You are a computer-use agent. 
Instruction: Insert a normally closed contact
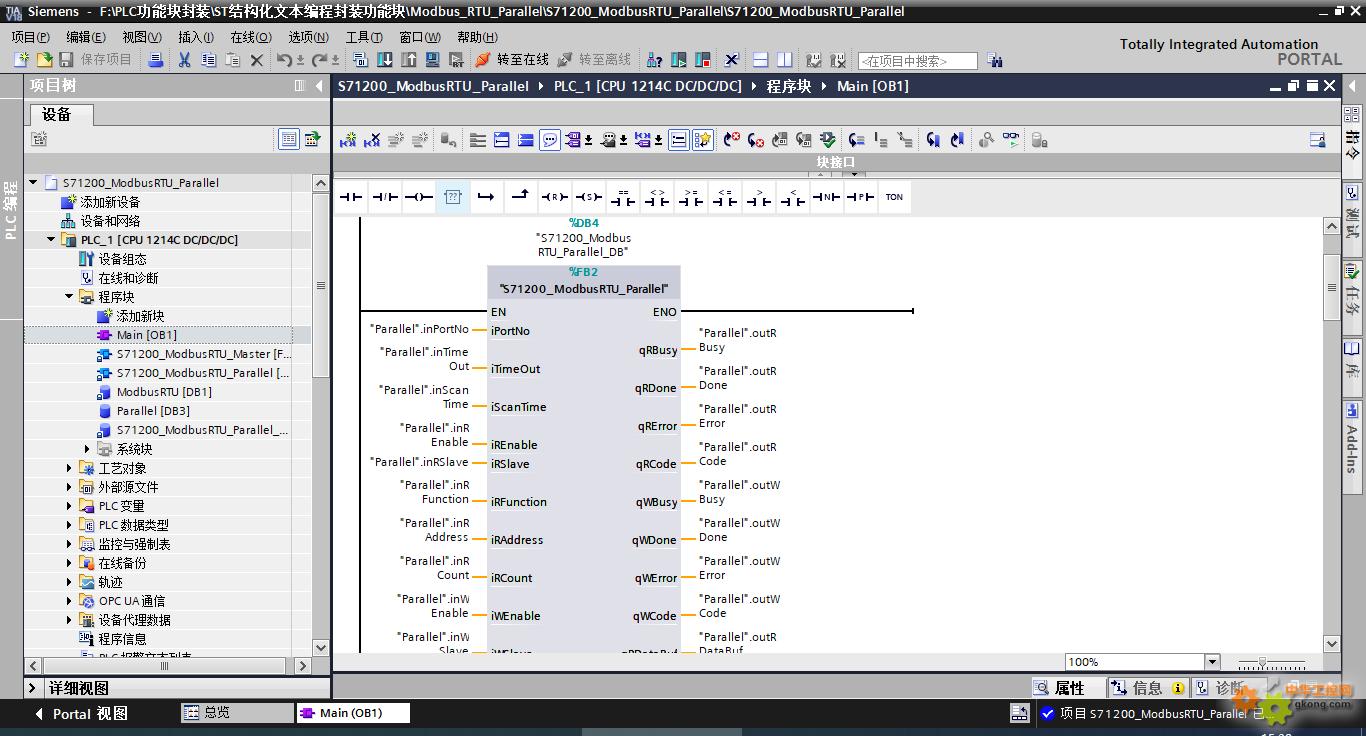[x=385, y=197]
